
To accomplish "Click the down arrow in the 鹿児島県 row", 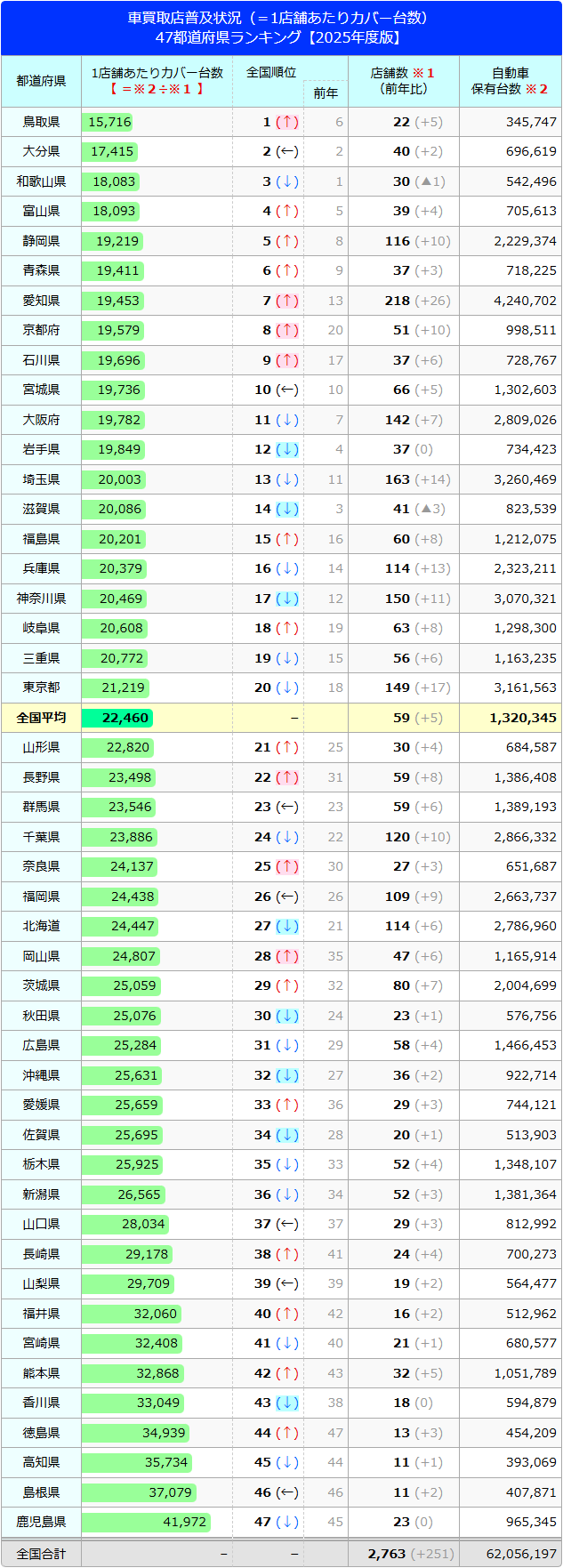I will tap(287, 1522).
